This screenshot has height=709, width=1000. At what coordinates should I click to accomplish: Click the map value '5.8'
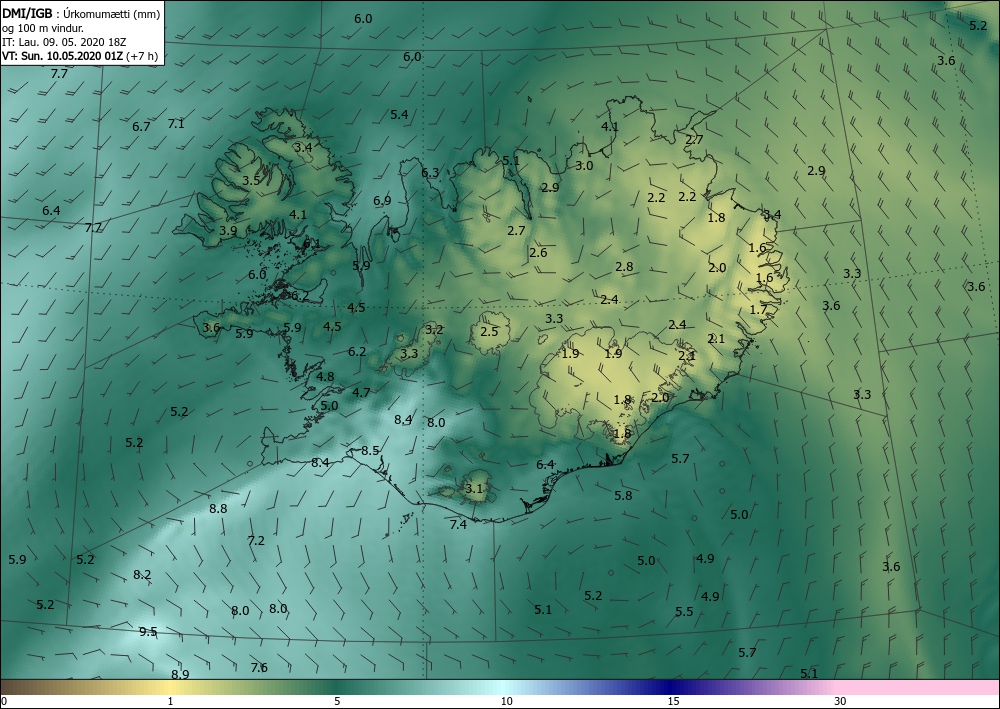623,495
